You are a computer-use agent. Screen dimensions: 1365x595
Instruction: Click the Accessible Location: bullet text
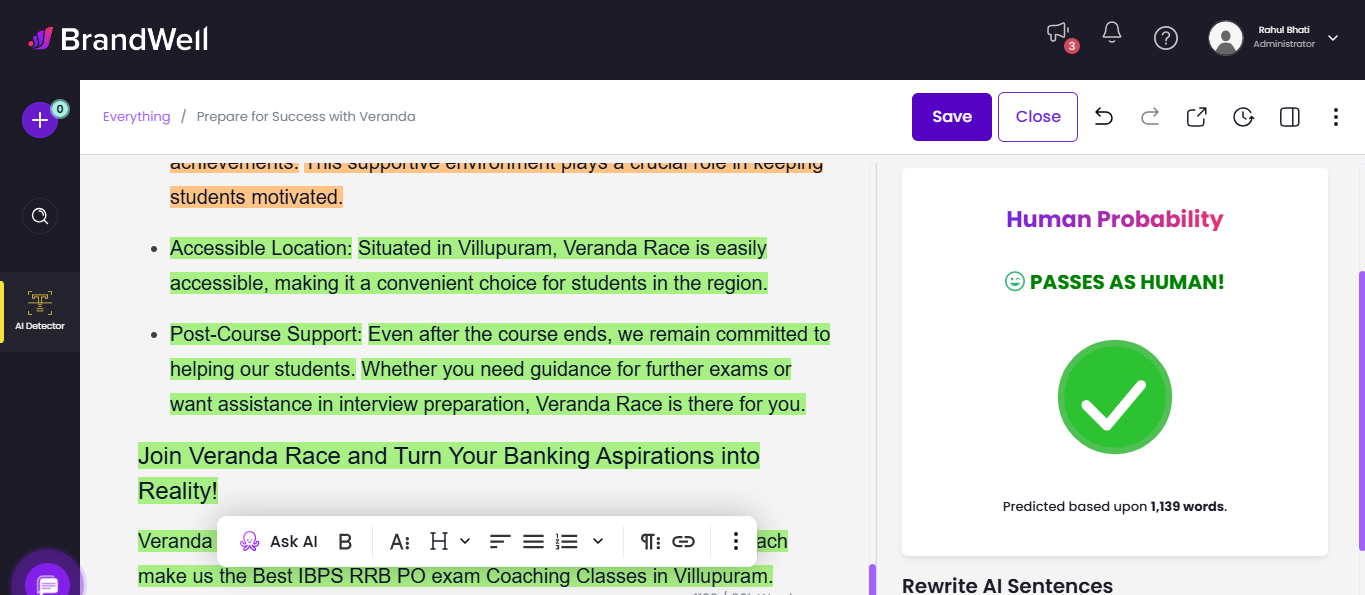click(261, 248)
